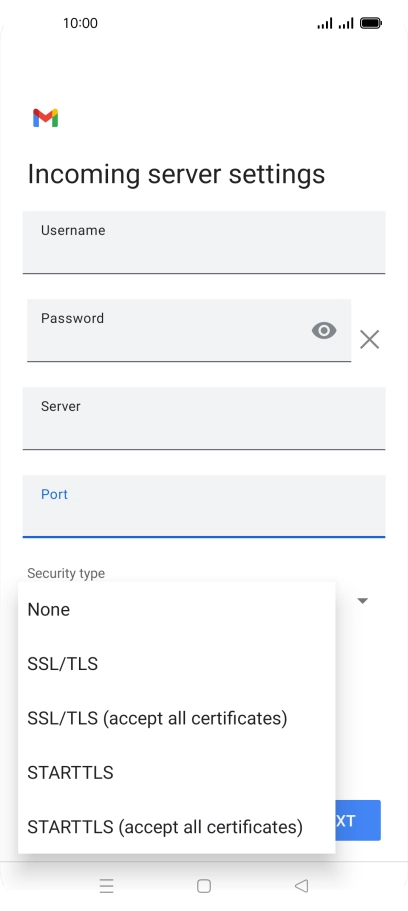Collapse the Security type dropdown arrow

tap(362, 601)
